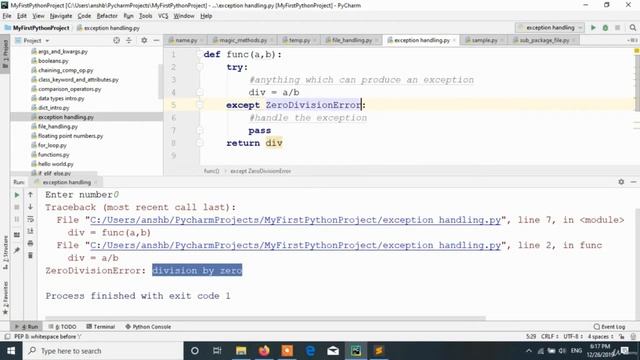Open Project view dropdown arrow
Screen dimensions: 640x360
[47, 41]
